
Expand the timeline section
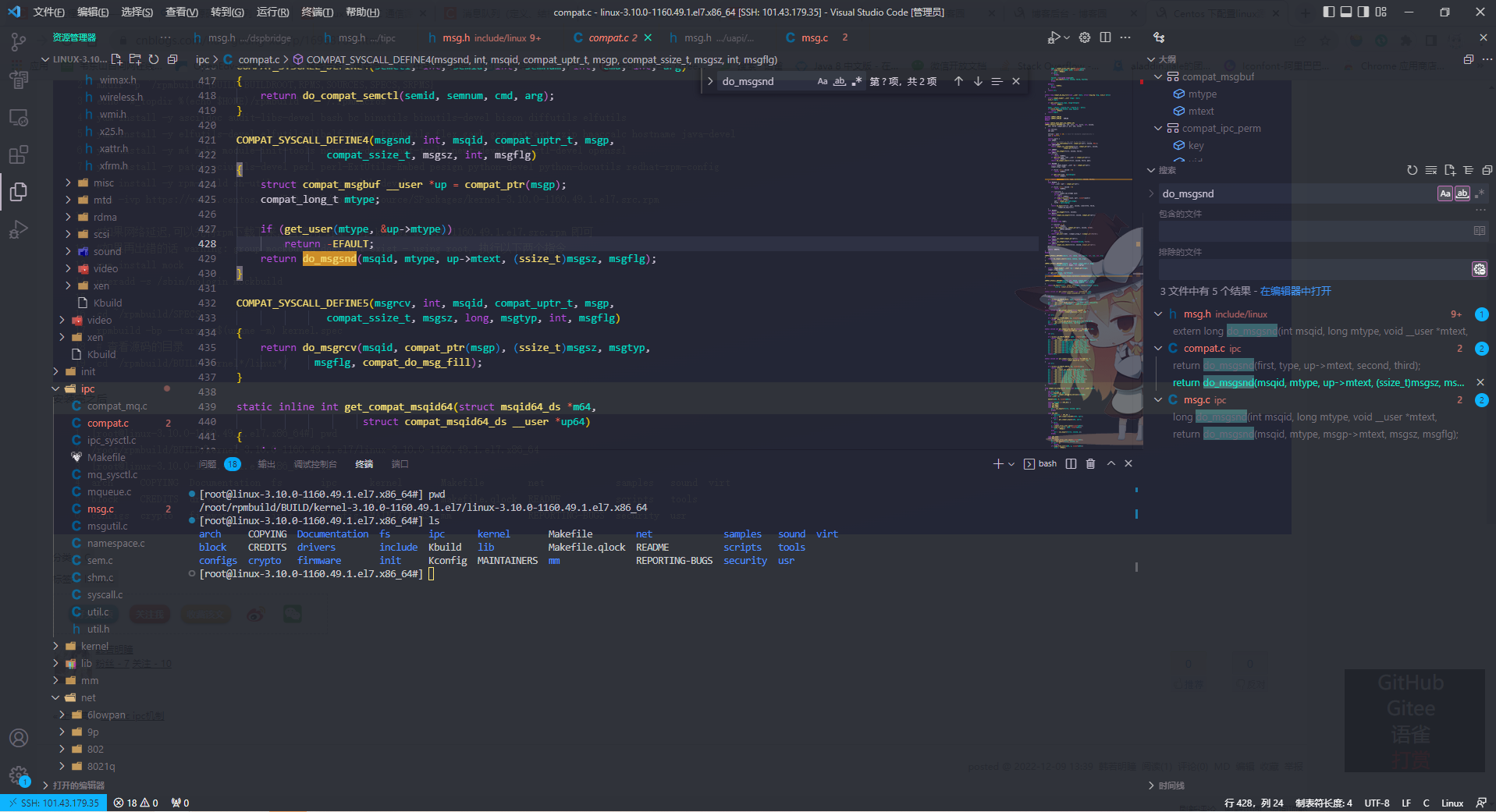click(x=1153, y=785)
